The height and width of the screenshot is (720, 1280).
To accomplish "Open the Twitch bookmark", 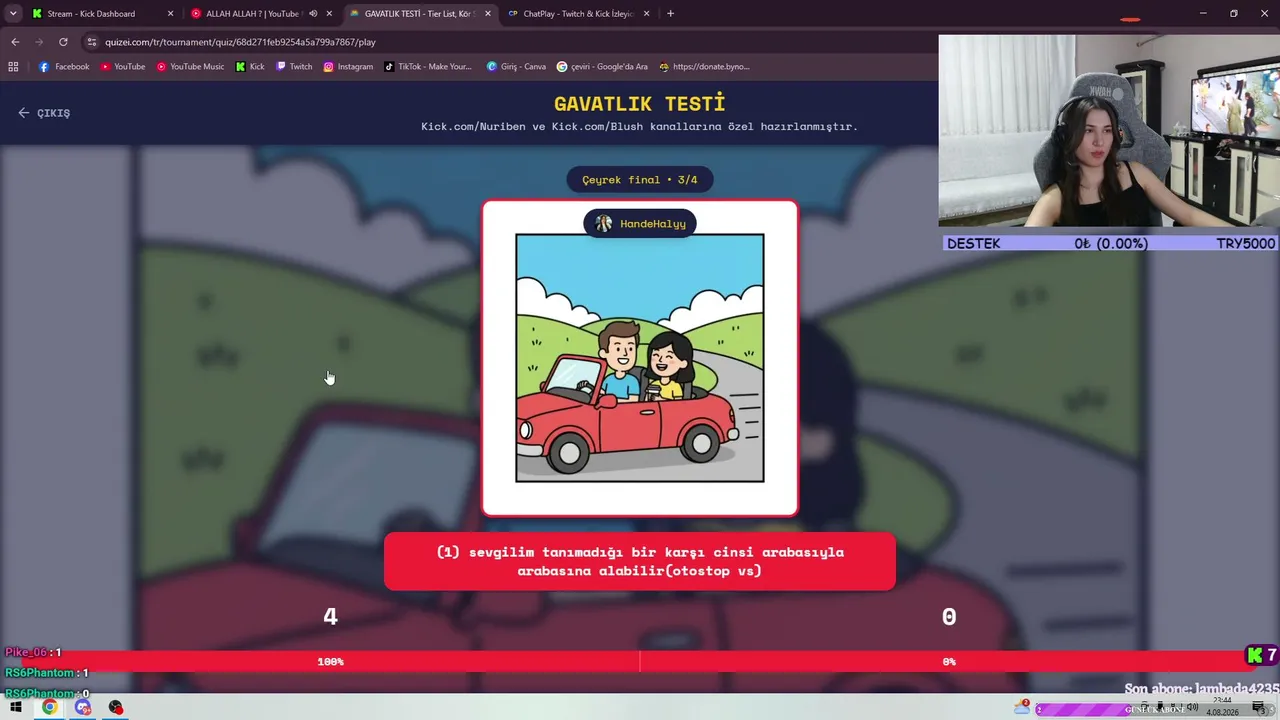I will (294, 67).
